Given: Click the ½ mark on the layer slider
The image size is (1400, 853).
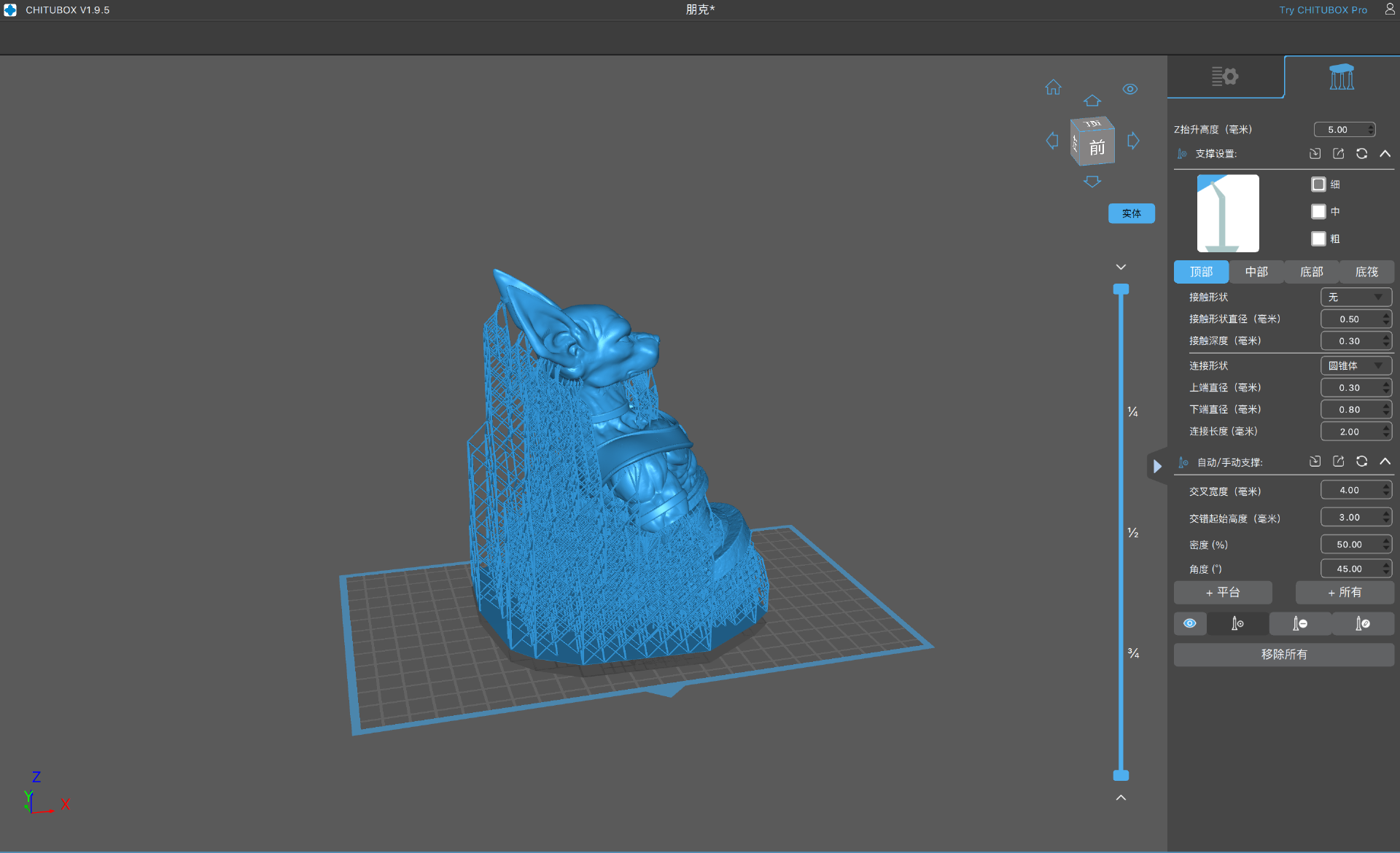Looking at the screenshot, I should (x=1133, y=533).
